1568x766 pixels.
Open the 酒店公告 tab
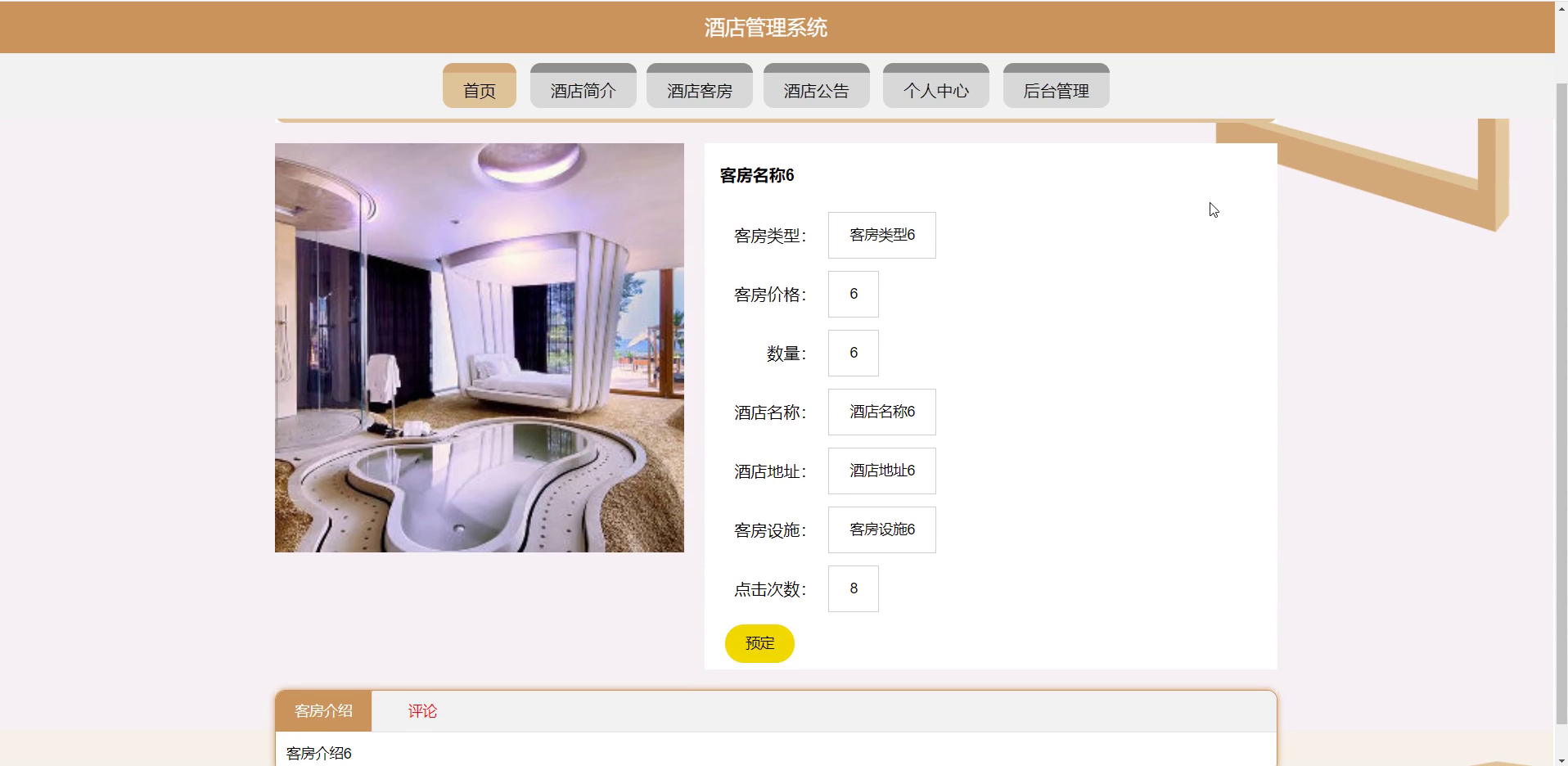(x=816, y=86)
